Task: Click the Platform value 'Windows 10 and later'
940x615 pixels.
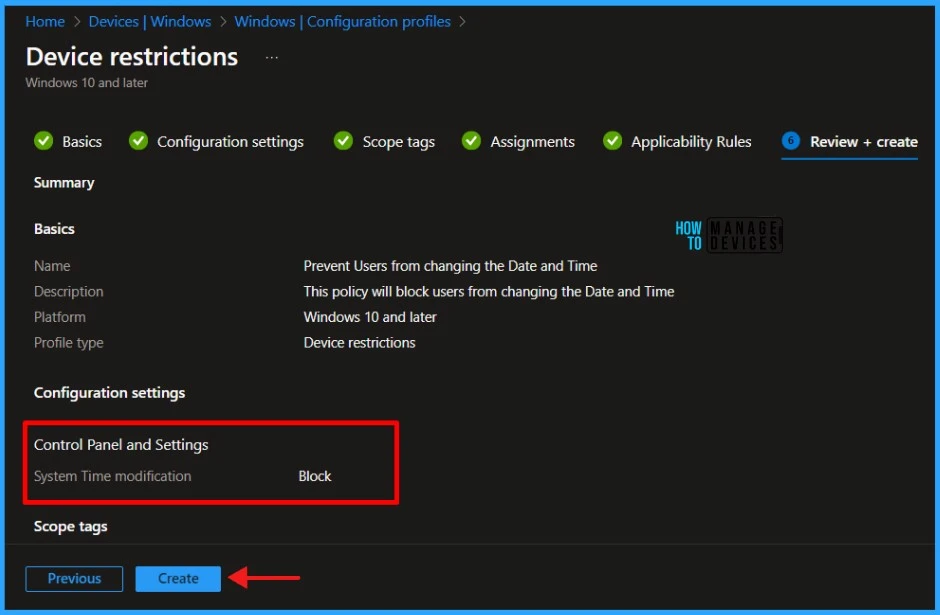Action: point(370,317)
